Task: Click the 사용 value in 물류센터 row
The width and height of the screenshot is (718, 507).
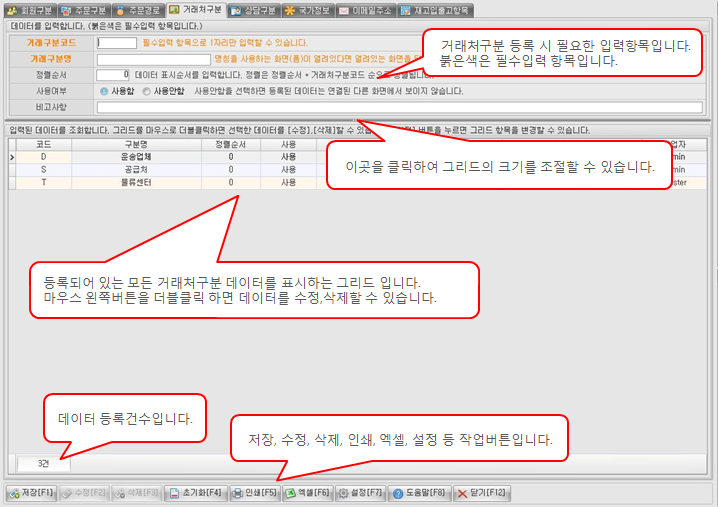Action: (x=288, y=183)
